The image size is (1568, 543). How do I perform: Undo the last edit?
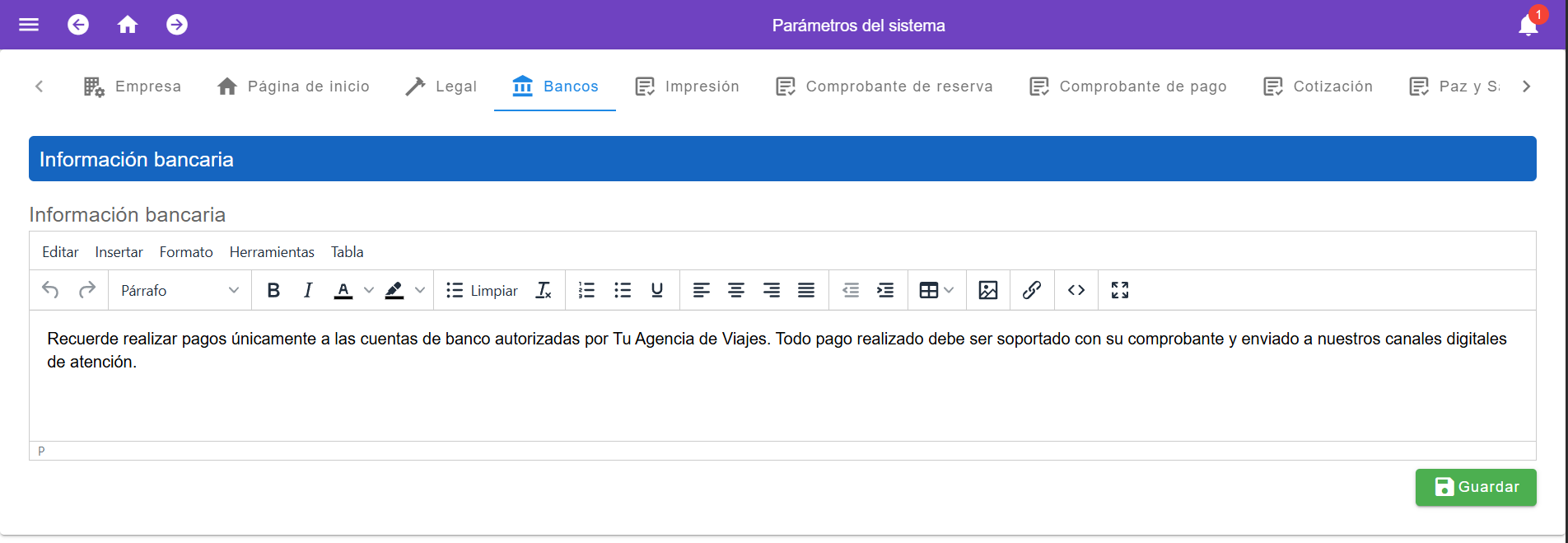(x=50, y=290)
